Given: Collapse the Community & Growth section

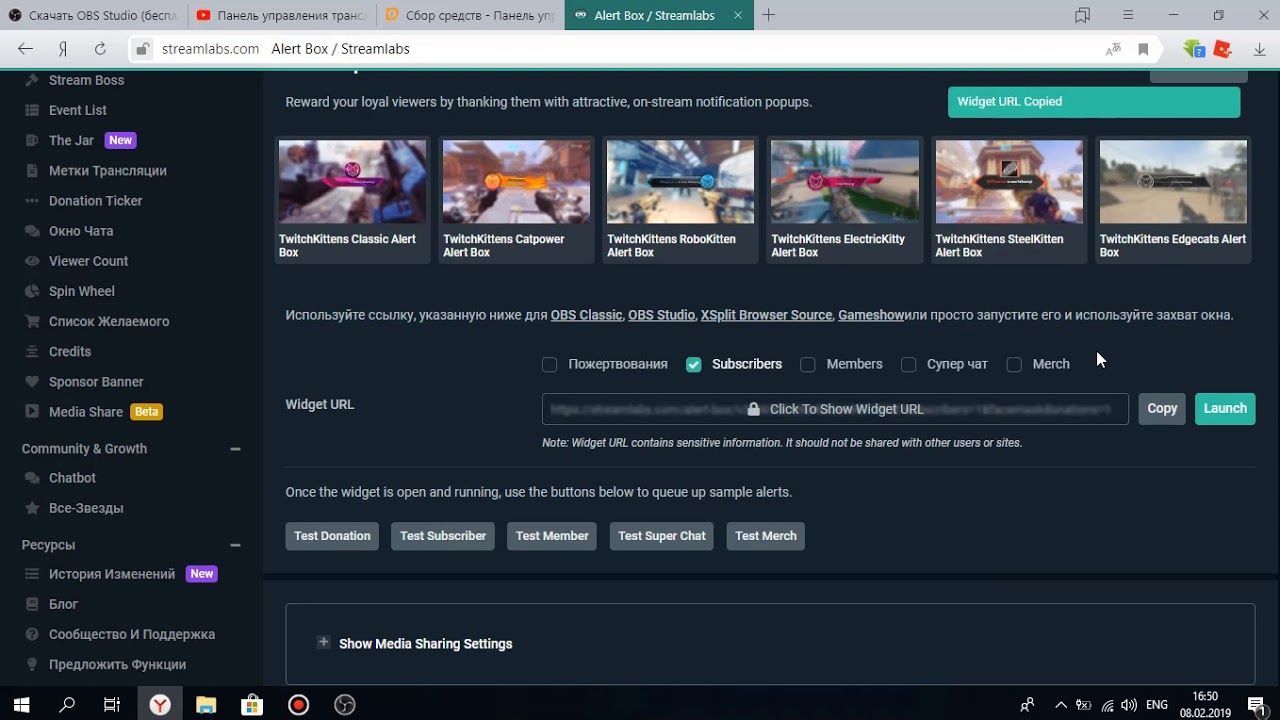Looking at the screenshot, I should point(235,449).
